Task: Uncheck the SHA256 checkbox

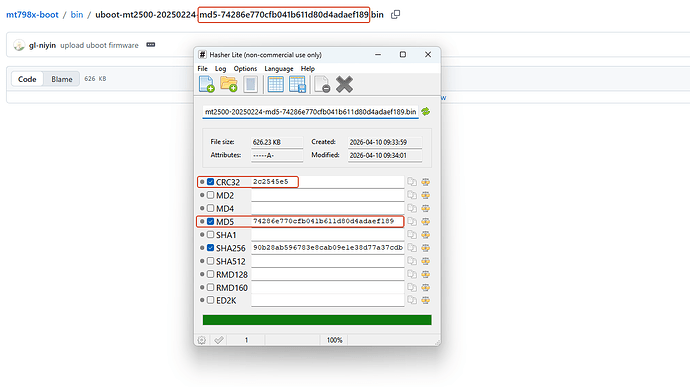Action: [x=210, y=248]
